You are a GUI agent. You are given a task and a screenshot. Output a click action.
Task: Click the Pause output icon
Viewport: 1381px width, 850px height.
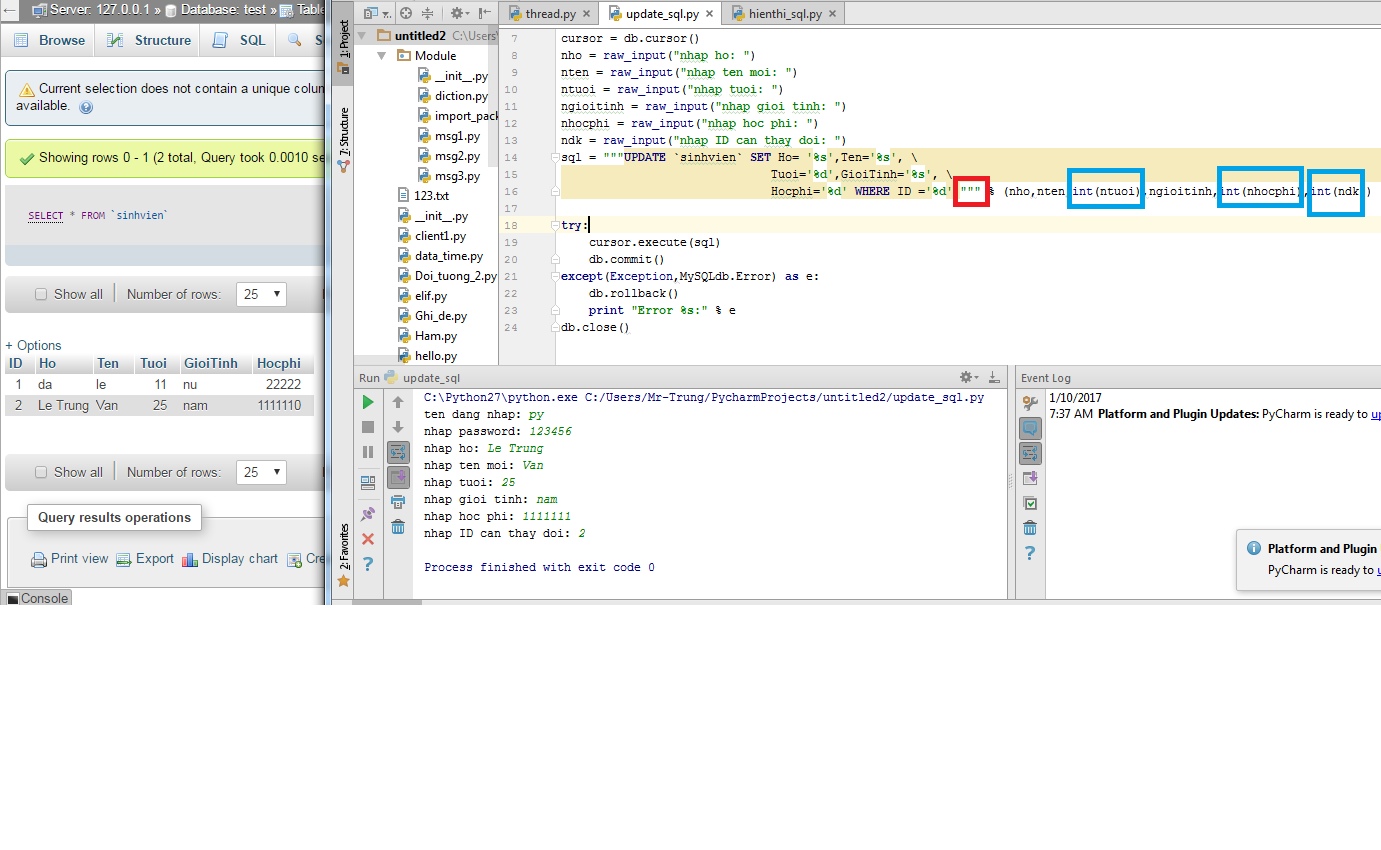[368, 452]
